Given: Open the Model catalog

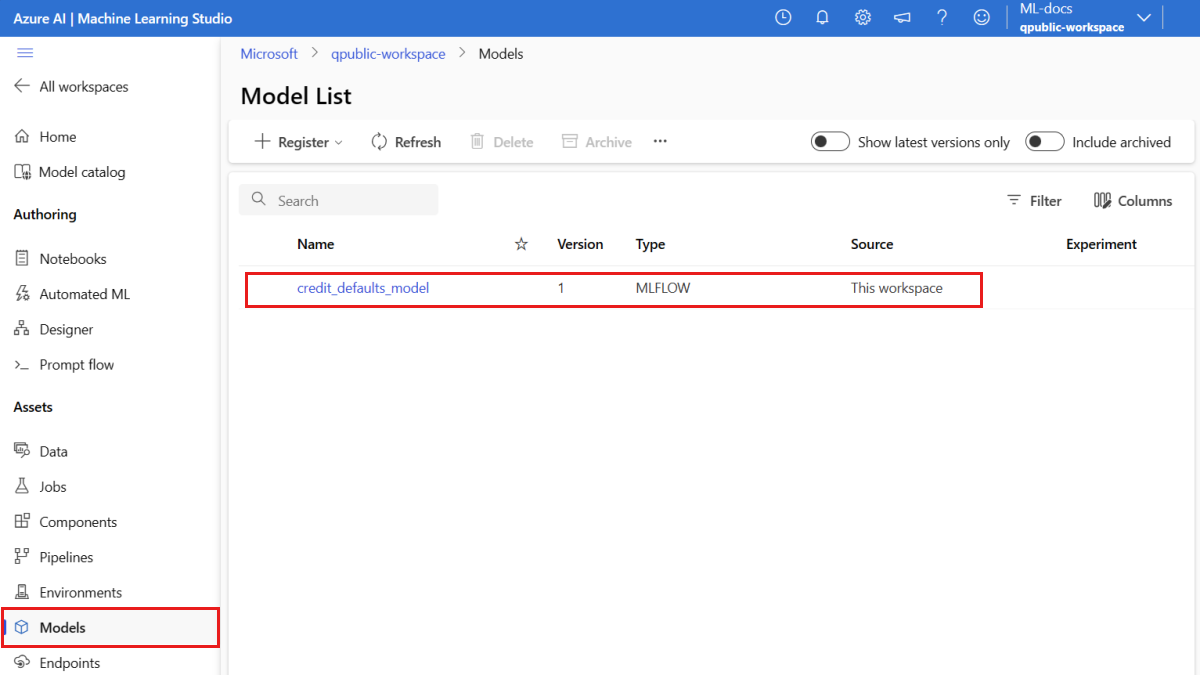Looking at the screenshot, I should click(x=81, y=171).
